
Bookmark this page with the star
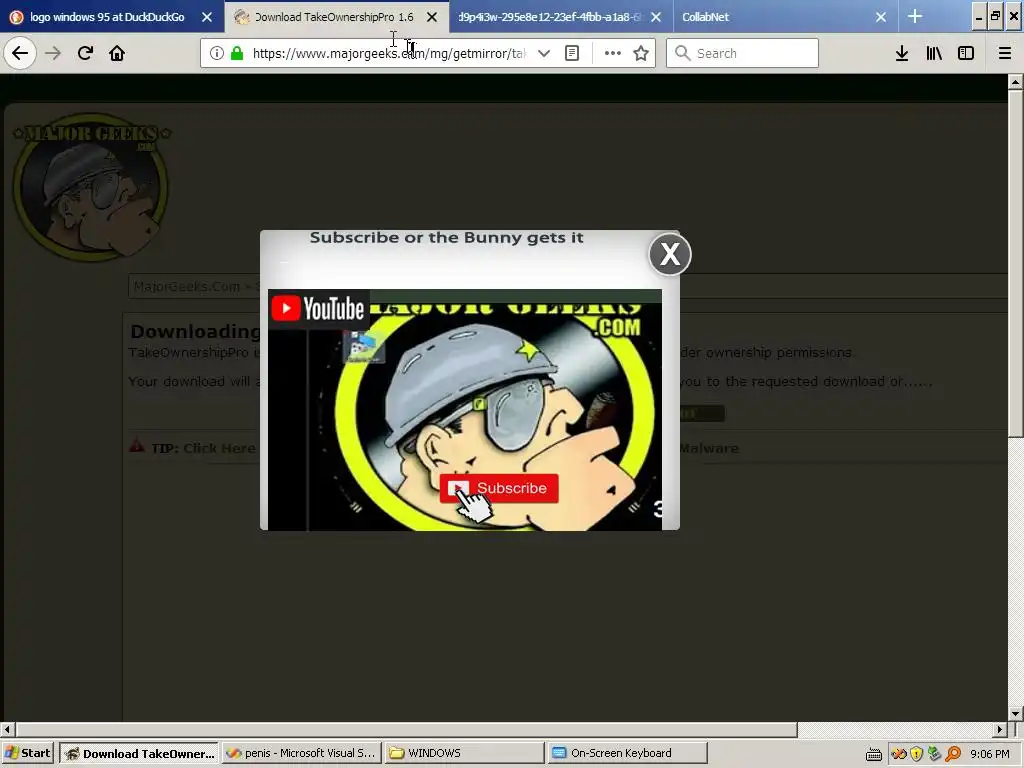pyautogui.click(x=641, y=53)
